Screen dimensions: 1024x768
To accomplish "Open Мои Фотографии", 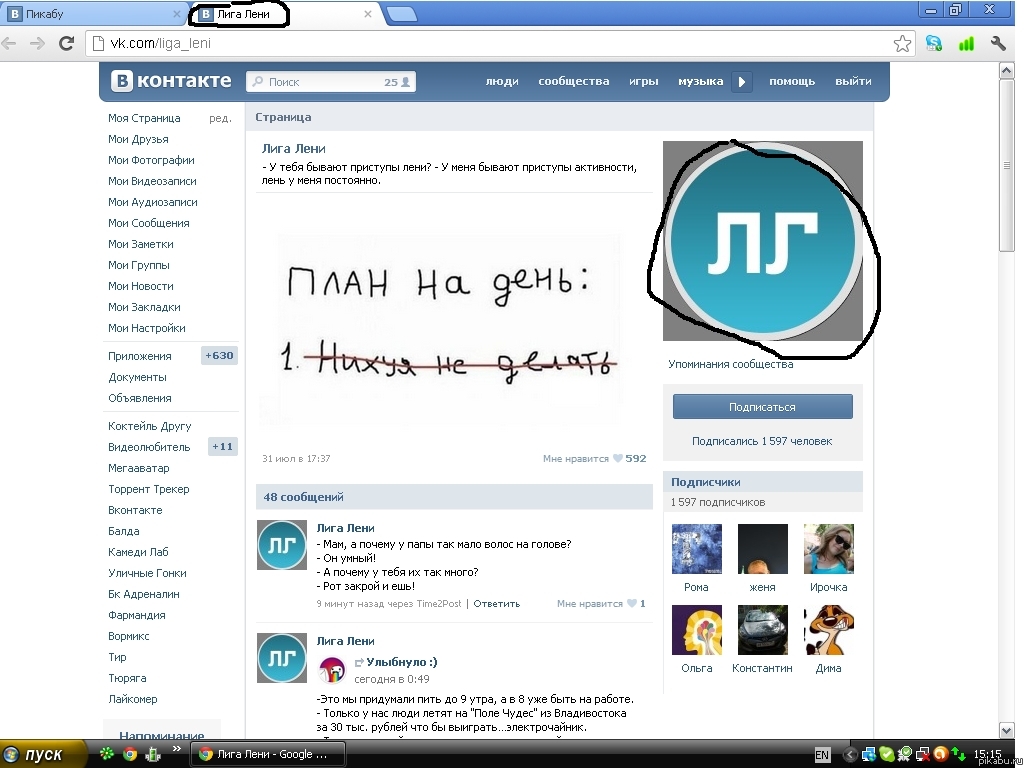I will (152, 160).
